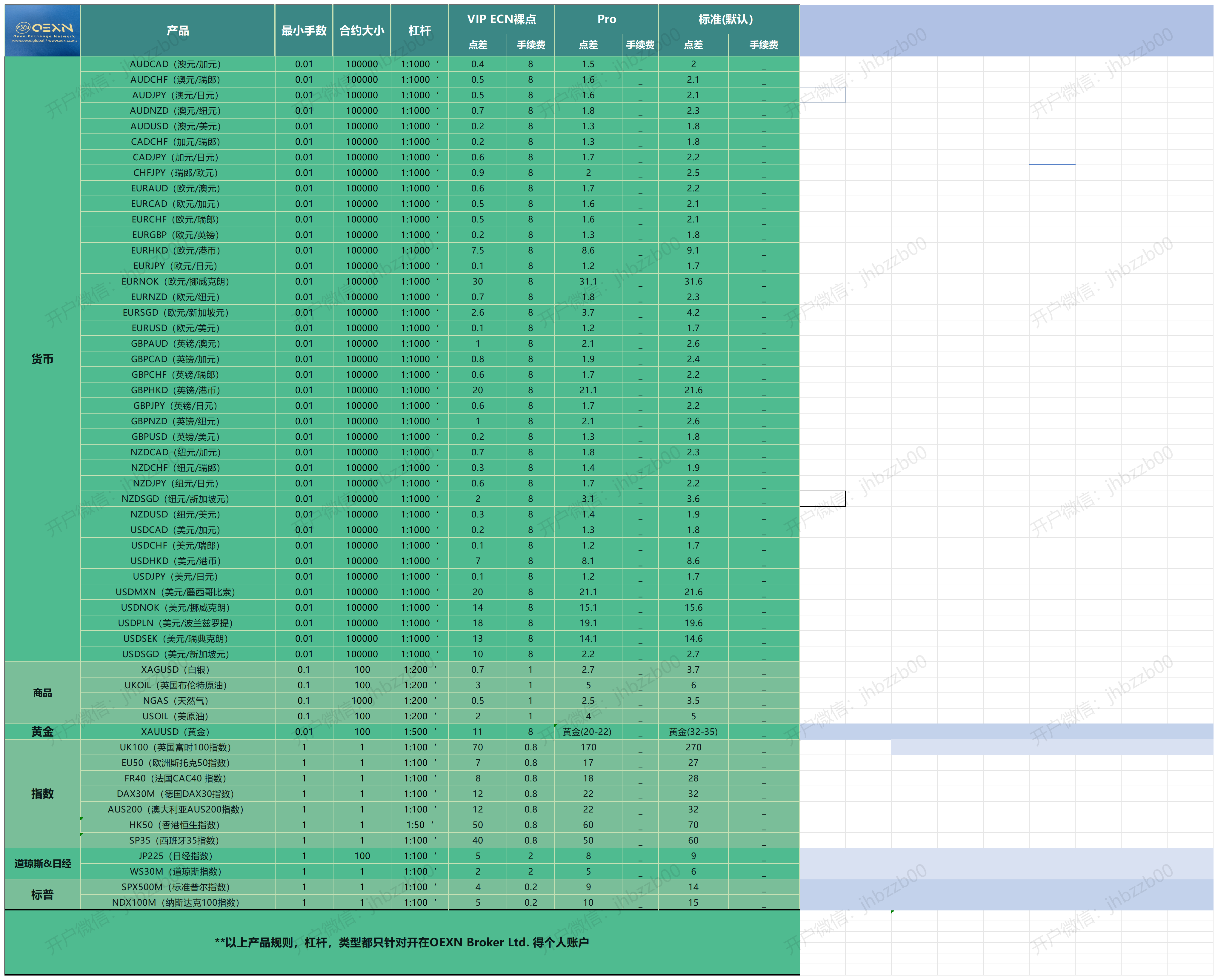Select the USOIL (美原油) cell
Screen dimensions: 1218x980
(x=177, y=716)
